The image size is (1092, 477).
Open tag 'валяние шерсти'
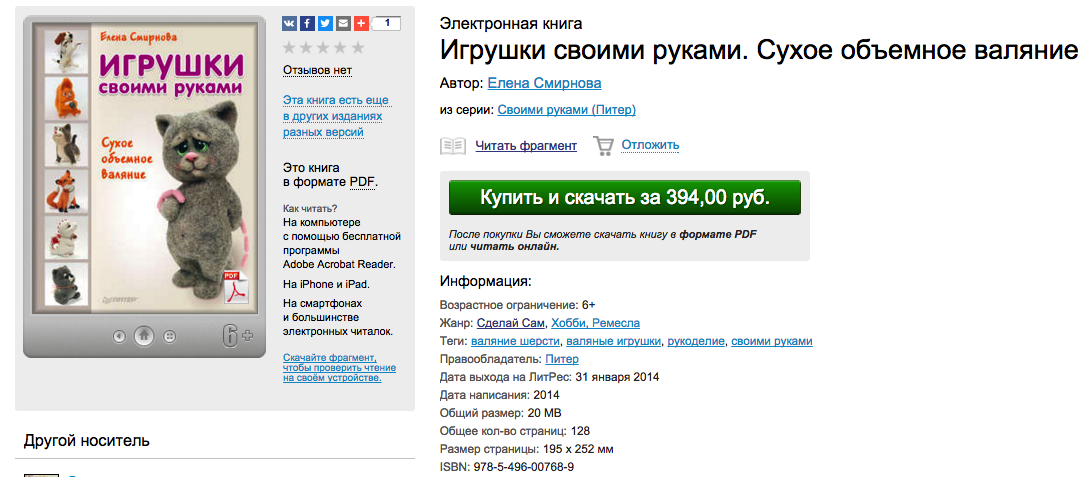point(516,341)
